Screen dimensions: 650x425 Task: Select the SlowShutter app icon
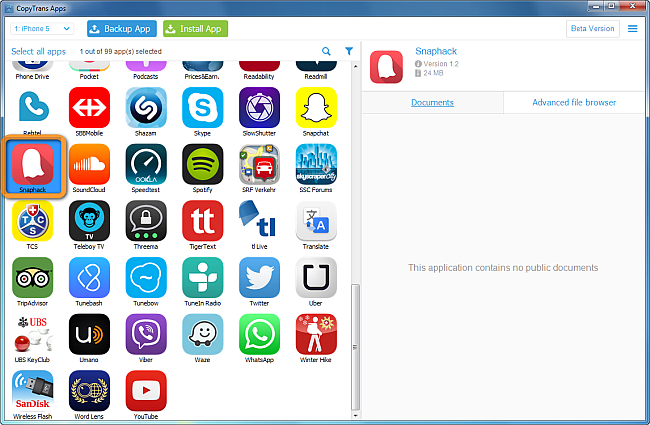tap(259, 107)
